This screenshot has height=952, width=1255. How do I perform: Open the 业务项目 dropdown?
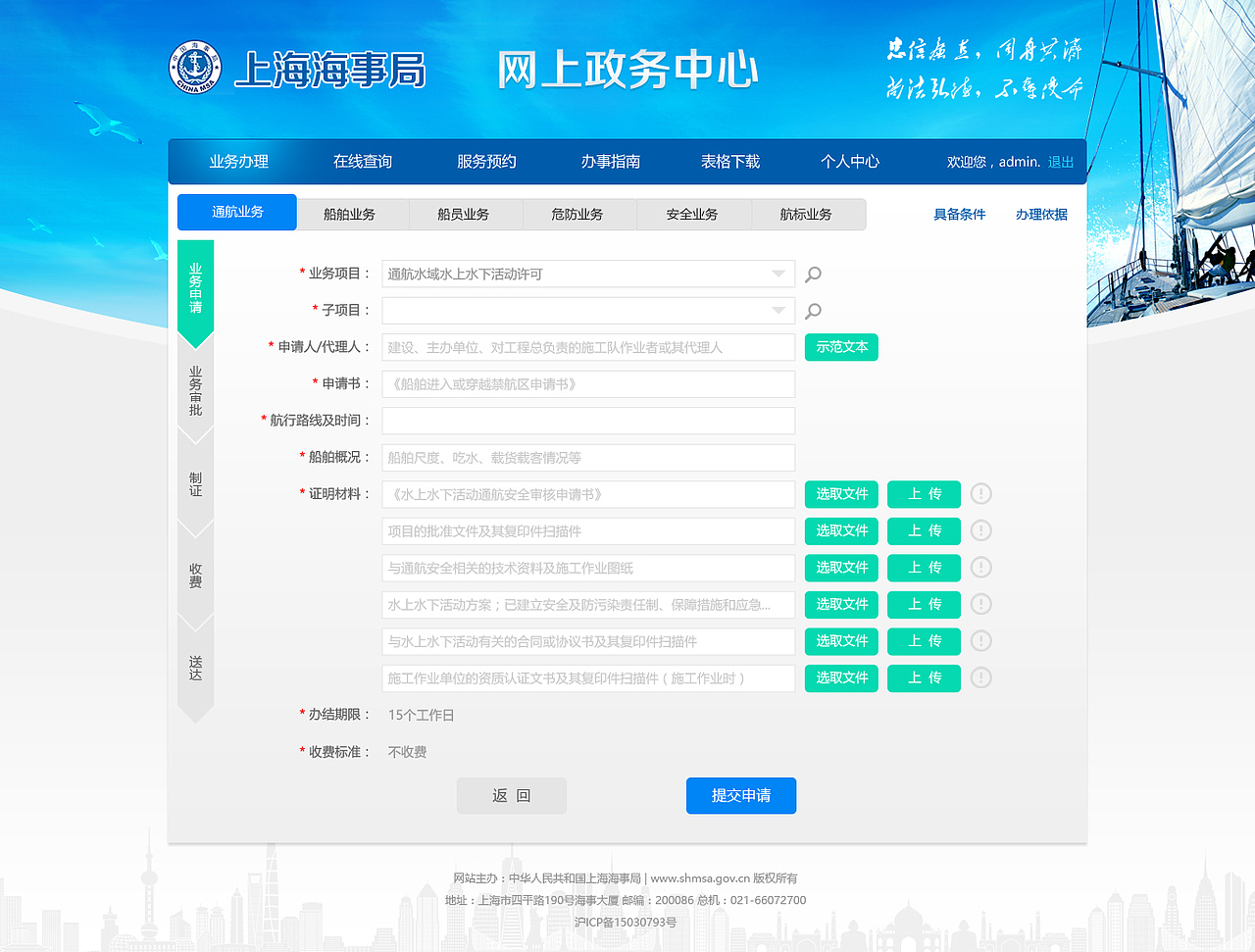pyautogui.click(x=778, y=275)
